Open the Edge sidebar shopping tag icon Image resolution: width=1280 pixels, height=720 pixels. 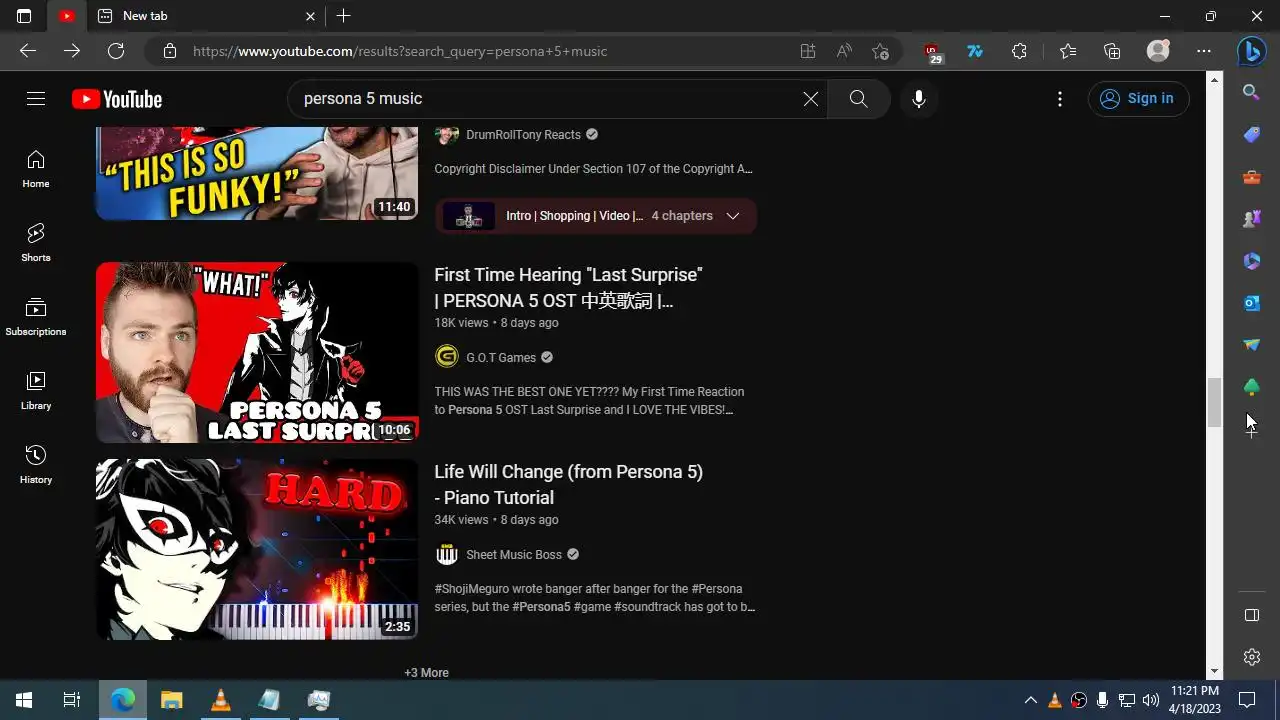coord(1251,135)
